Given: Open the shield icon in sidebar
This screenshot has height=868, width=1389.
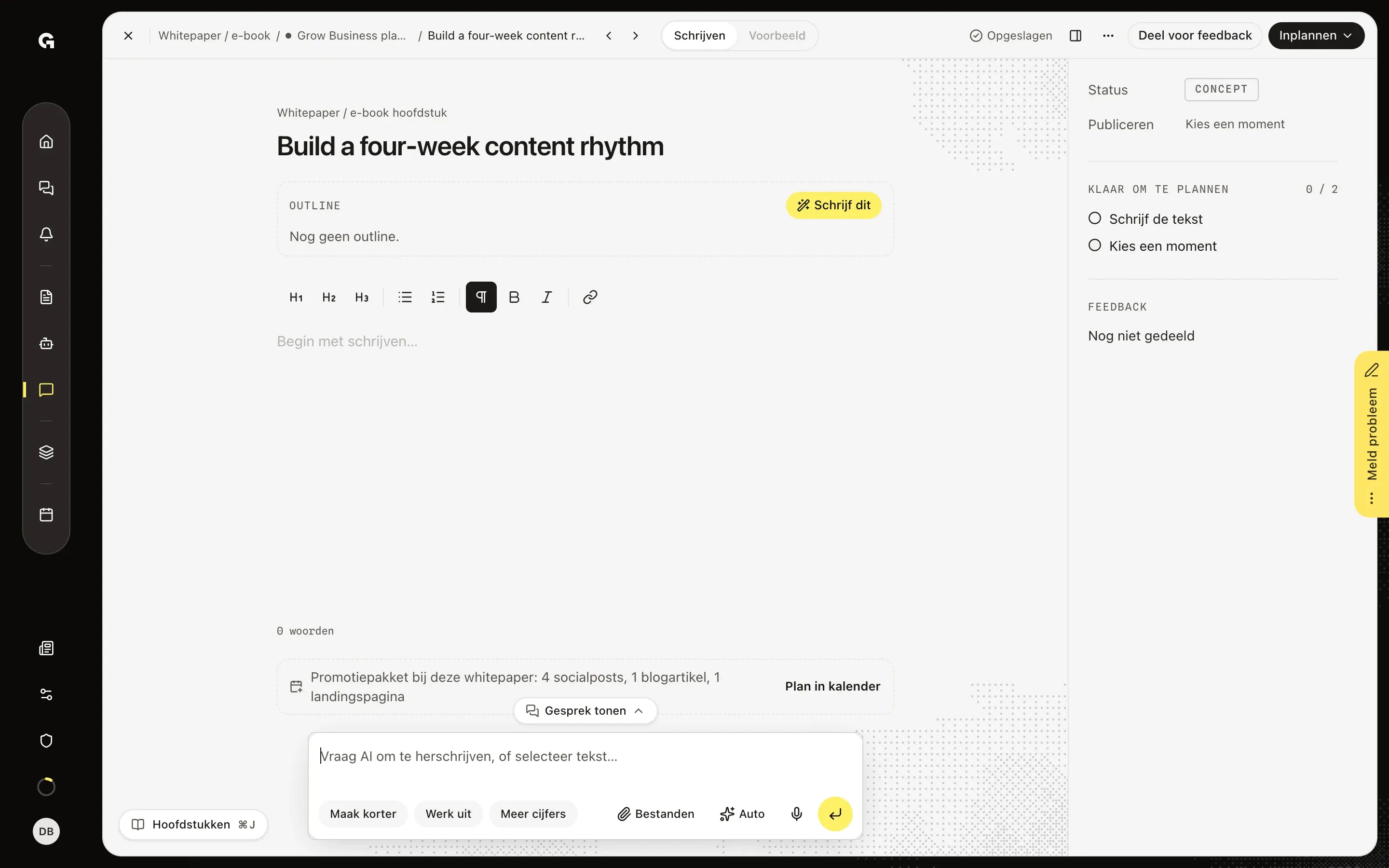Looking at the screenshot, I should pos(46,741).
